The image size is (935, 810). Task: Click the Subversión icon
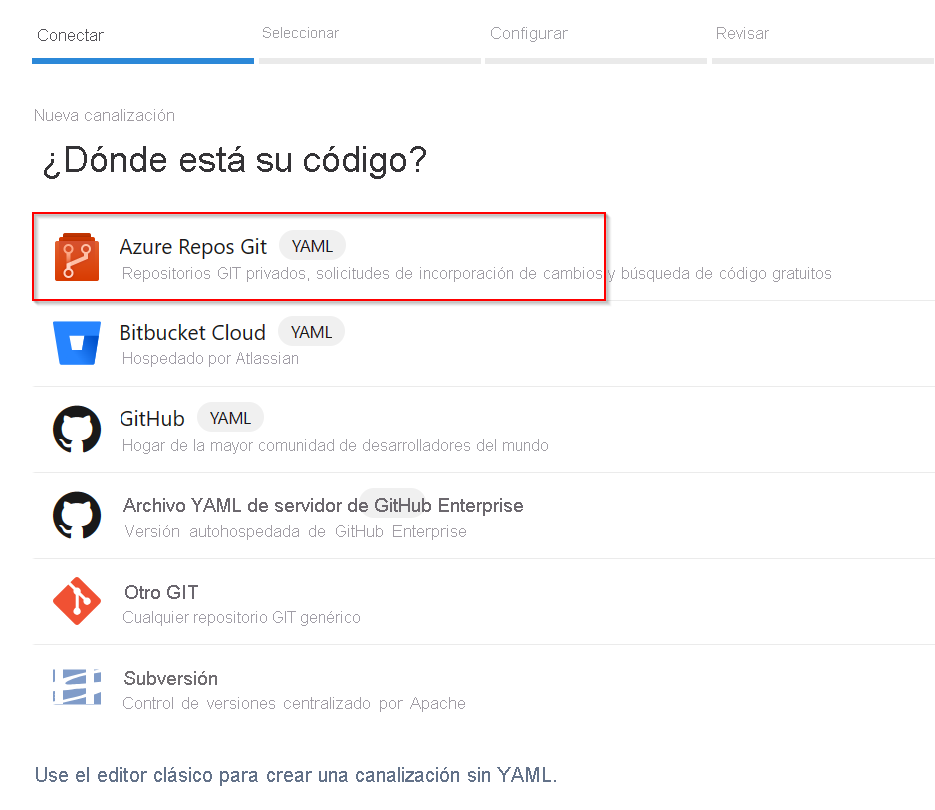point(77,687)
